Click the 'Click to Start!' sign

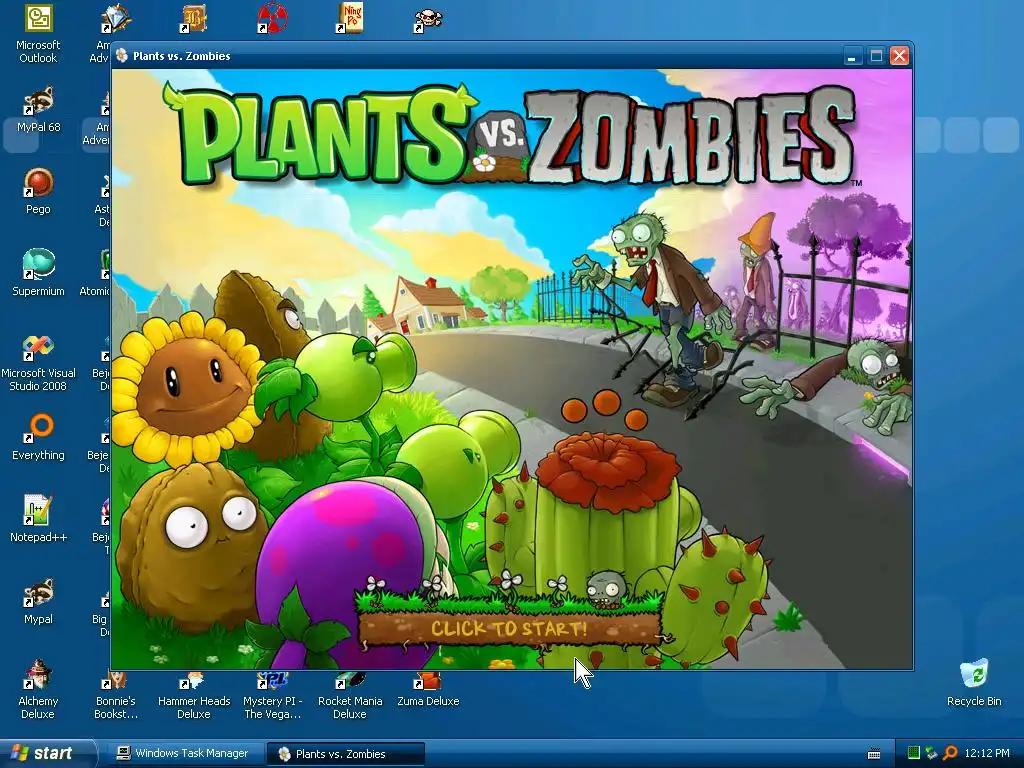click(509, 628)
